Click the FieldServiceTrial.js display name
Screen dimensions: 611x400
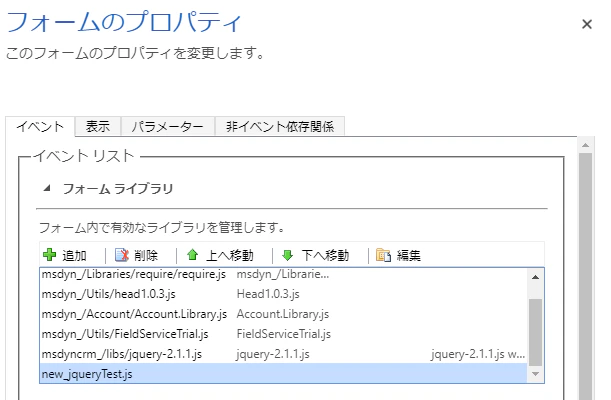(x=284, y=334)
